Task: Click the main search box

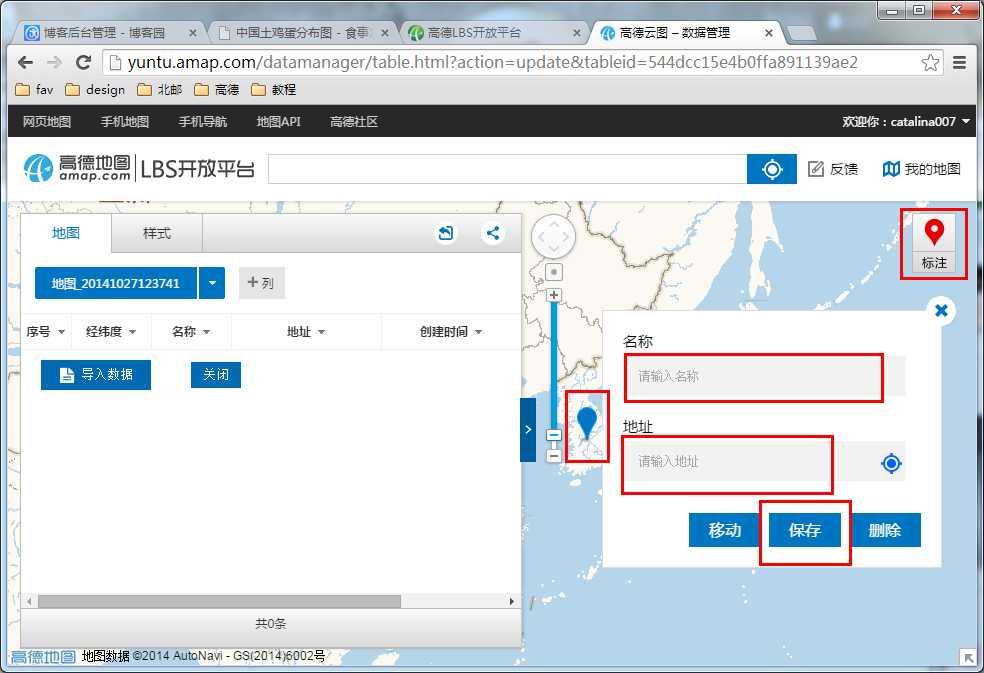Action: point(508,170)
